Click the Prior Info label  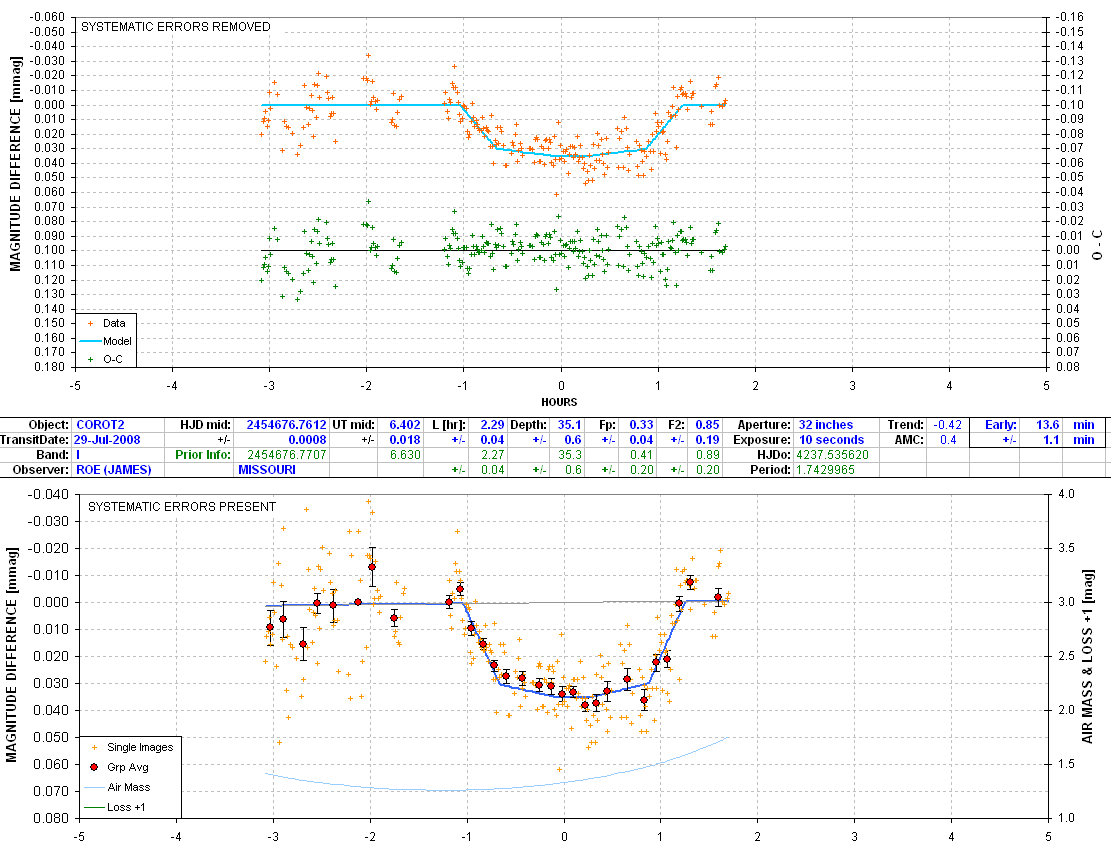point(202,455)
